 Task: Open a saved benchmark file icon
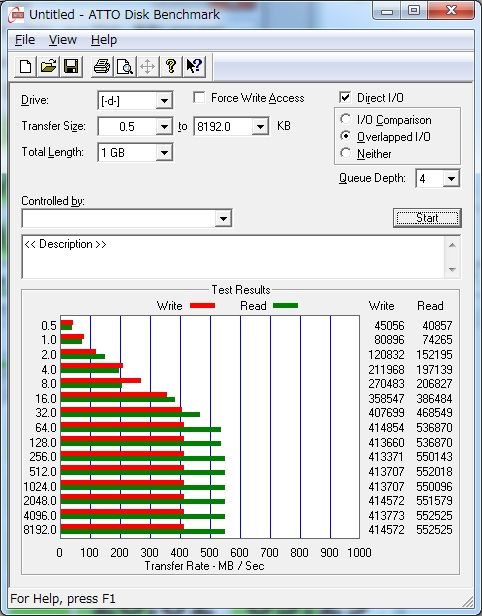pyautogui.click(x=48, y=66)
